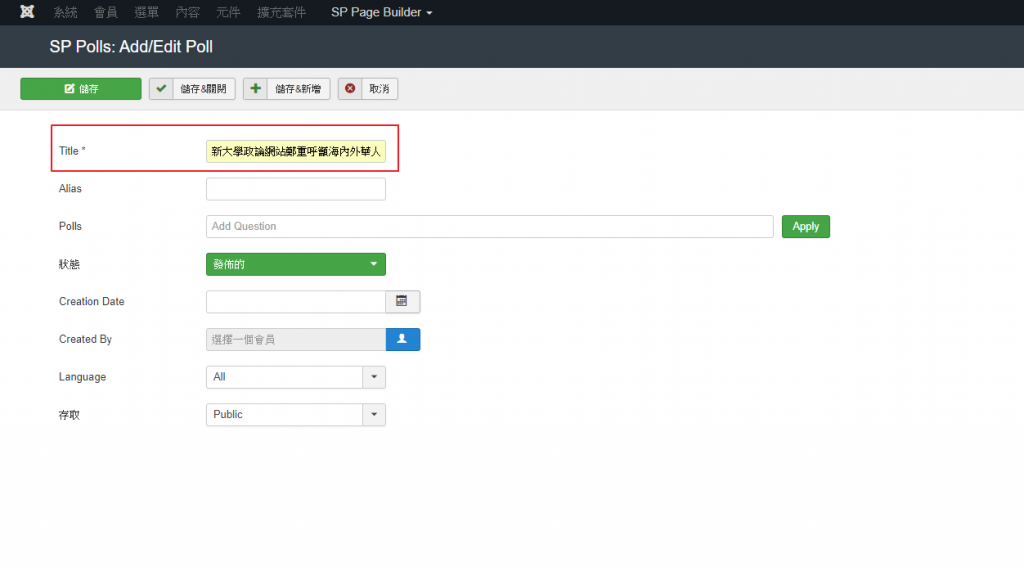Viewport: 1024px width, 567px height.
Task: Expand the Language dropdown set to All
Action: click(x=295, y=377)
